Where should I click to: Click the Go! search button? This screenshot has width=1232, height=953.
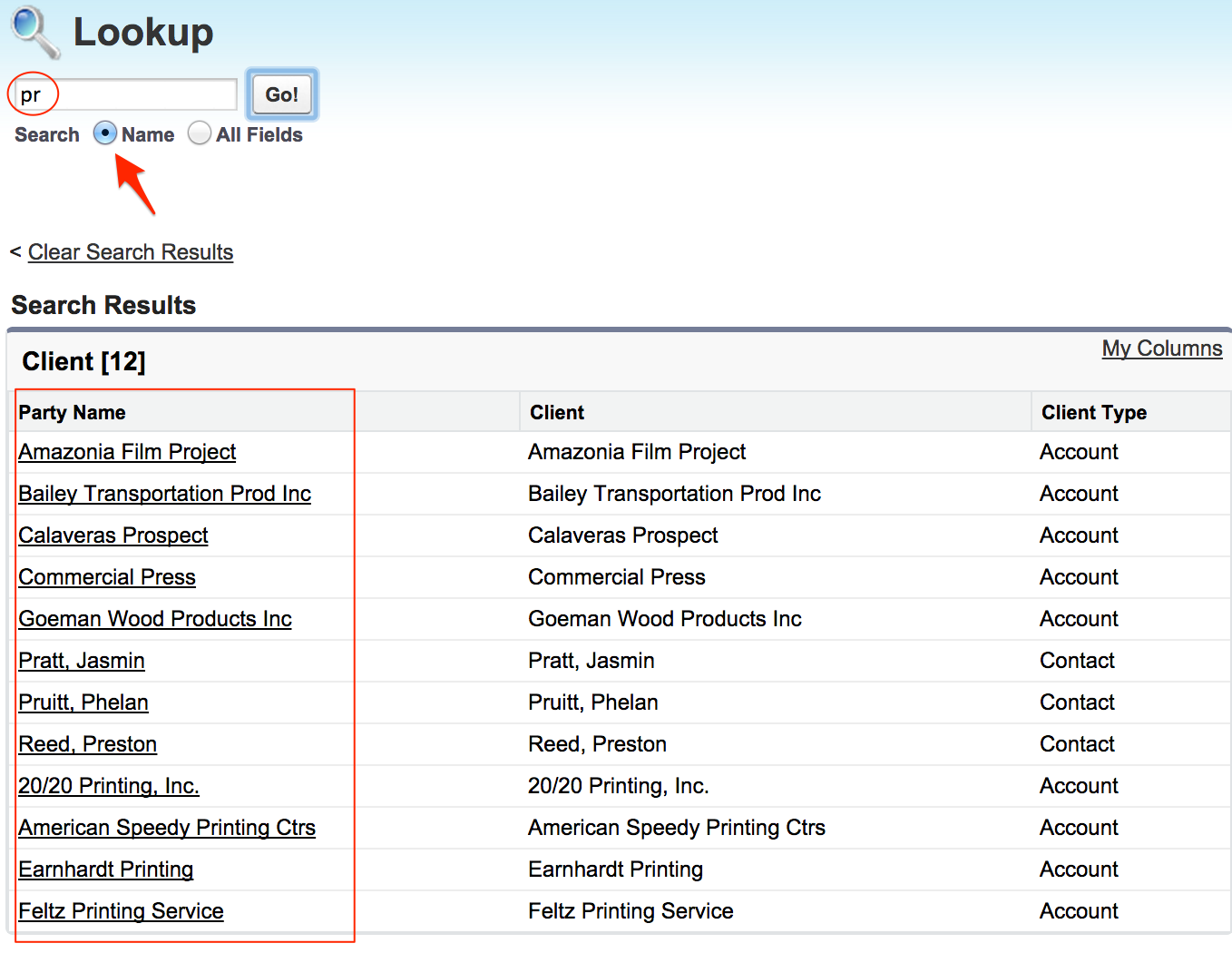(x=280, y=93)
